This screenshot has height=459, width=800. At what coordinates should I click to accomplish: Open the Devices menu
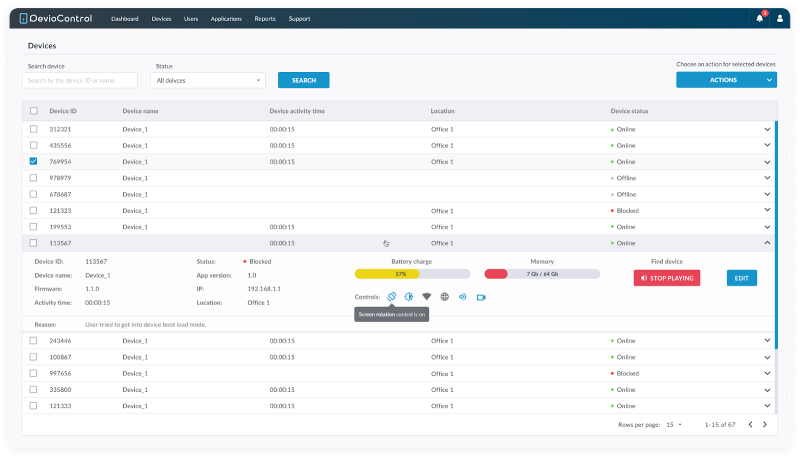pos(161,19)
